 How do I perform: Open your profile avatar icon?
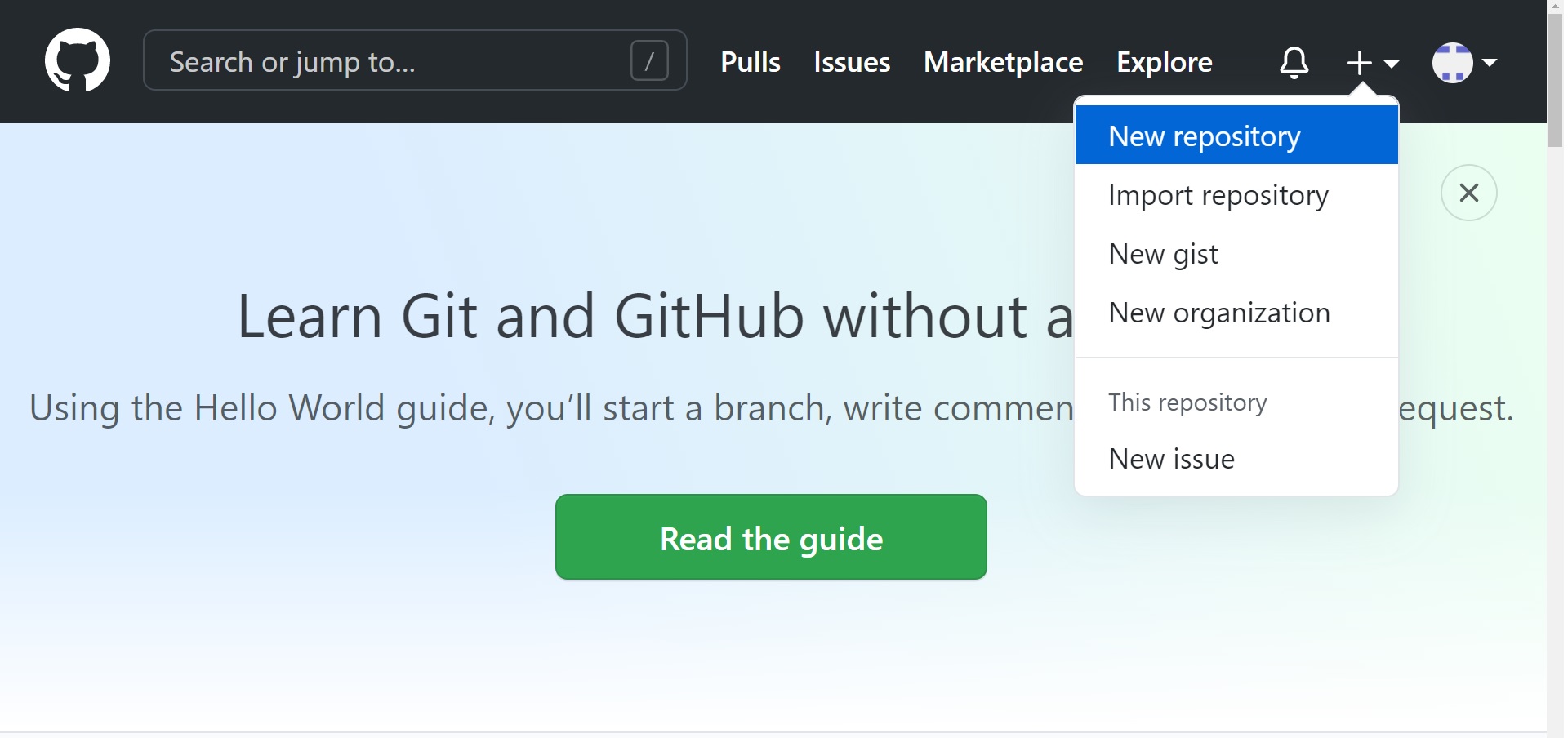point(1454,62)
